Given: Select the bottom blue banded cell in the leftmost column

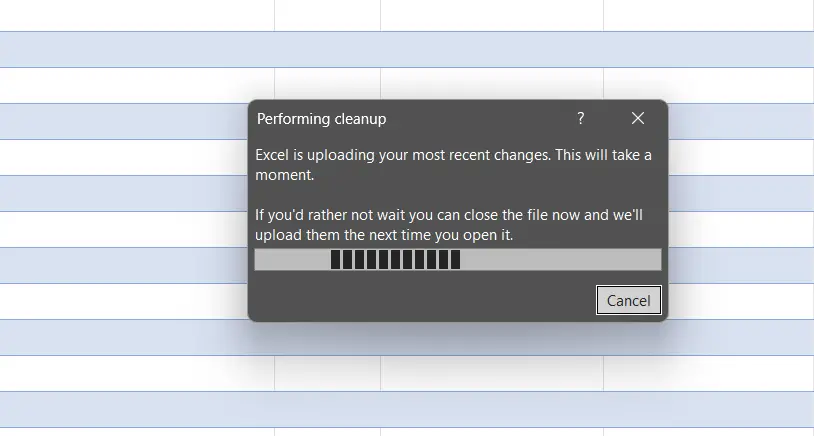Looking at the screenshot, I should click(x=137, y=409).
